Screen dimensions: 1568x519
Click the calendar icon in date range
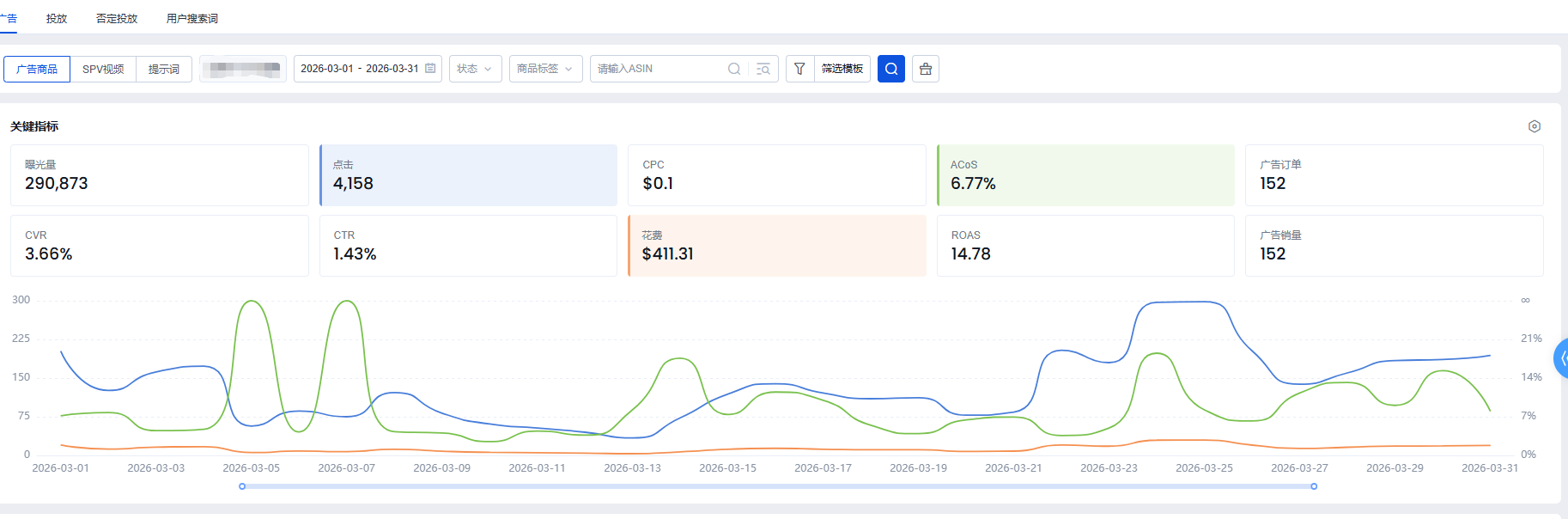pos(430,69)
